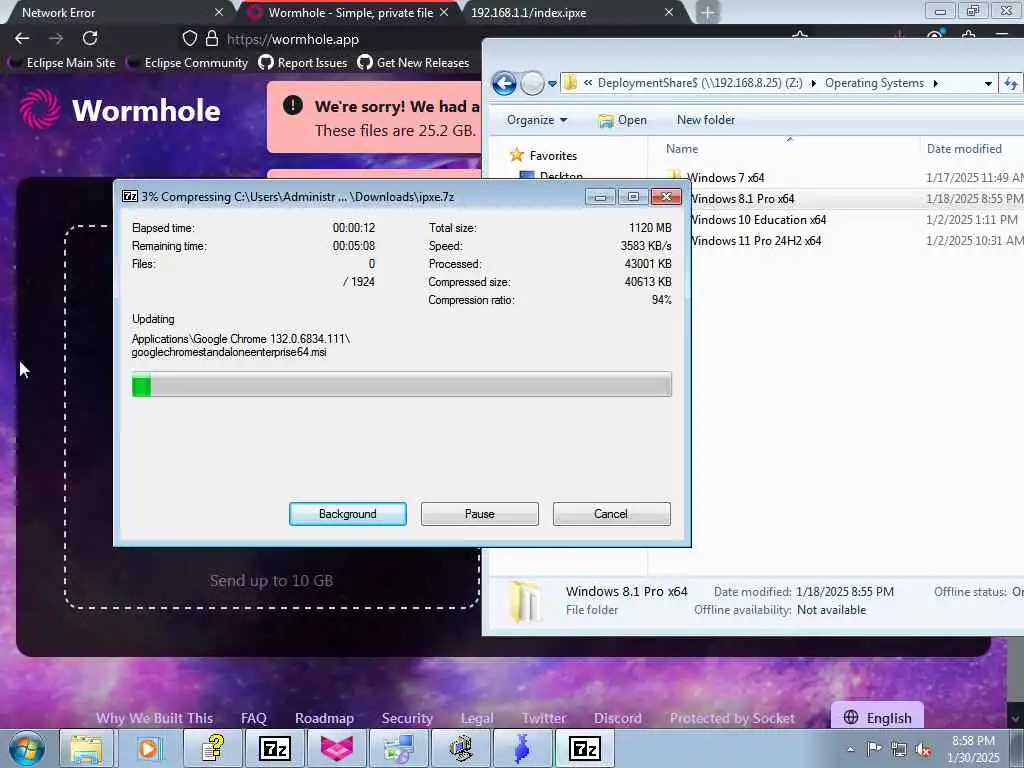
Task: Click the folder thumbnail in details pane
Action: pos(525,601)
